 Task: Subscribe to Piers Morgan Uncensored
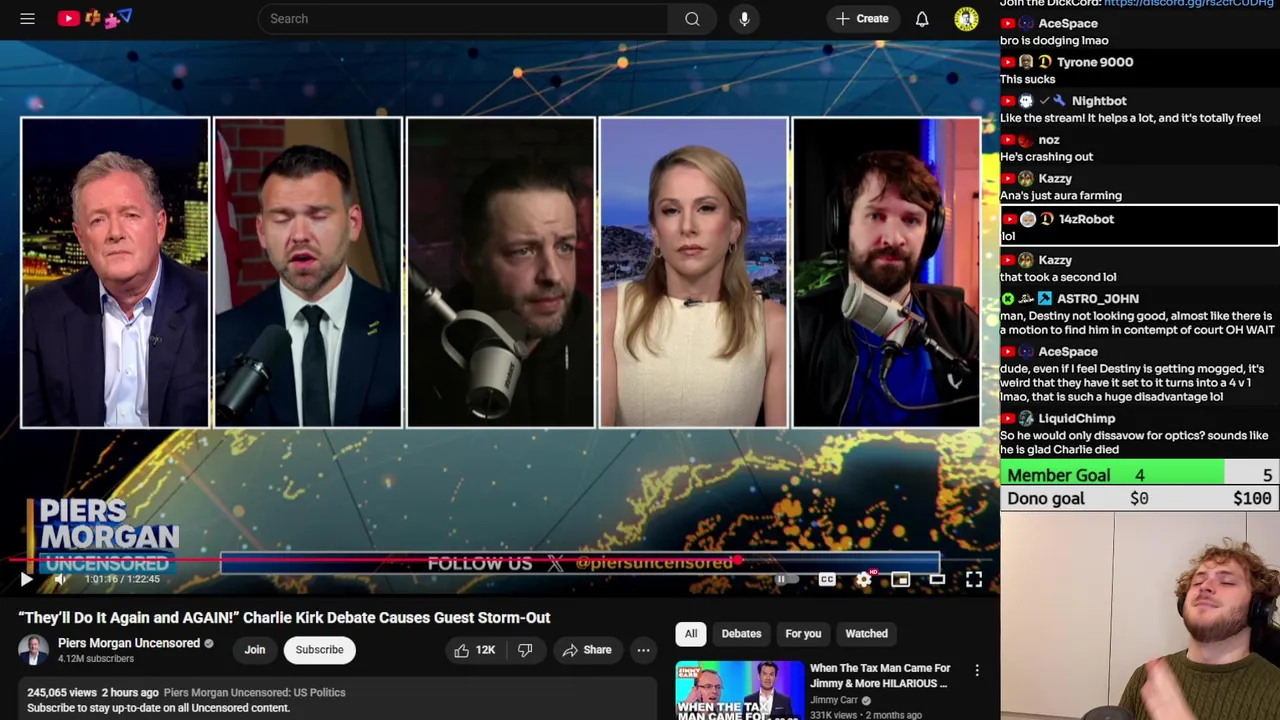(x=319, y=650)
